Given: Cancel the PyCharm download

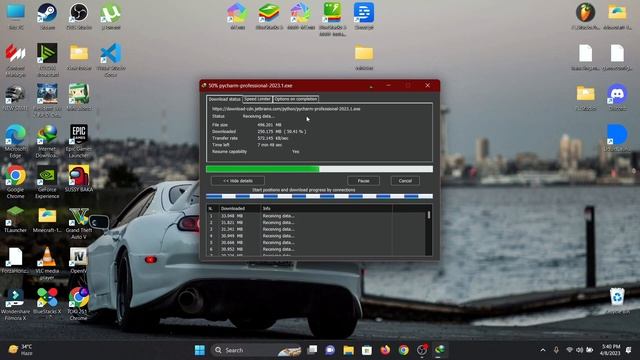Looking at the screenshot, I should pos(405,180).
